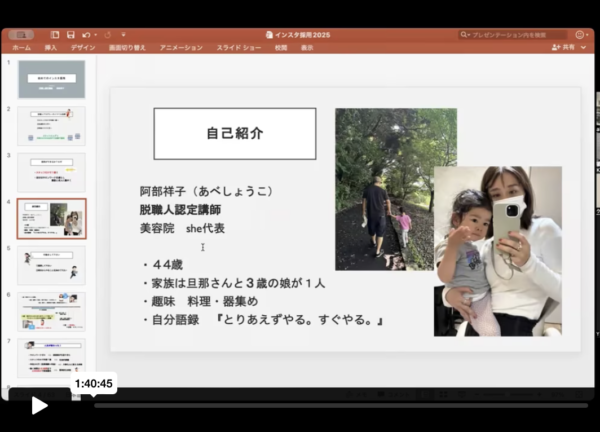Click the undo arrow icon

(86, 34)
